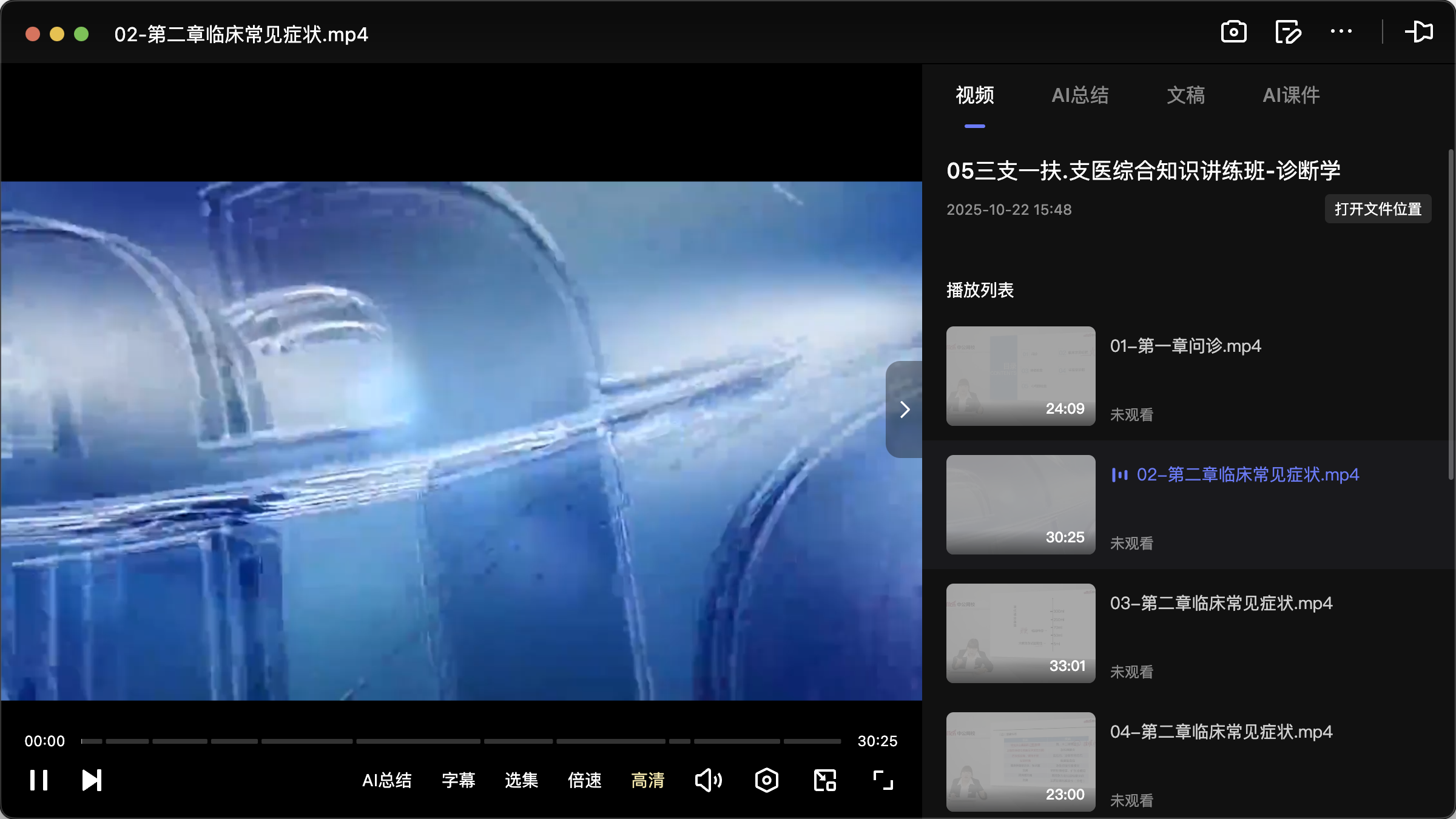Click the video progress bar
Screen dimensions: 1456x819
(461, 741)
